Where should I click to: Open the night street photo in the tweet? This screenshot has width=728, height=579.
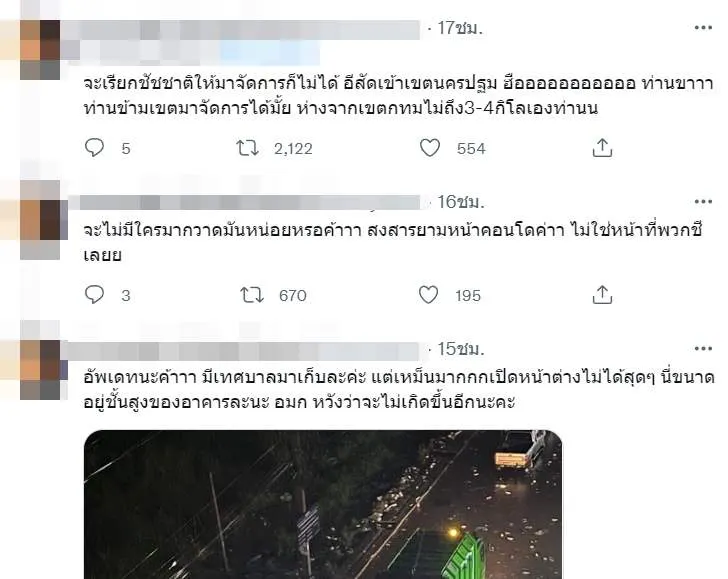(x=323, y=504)
